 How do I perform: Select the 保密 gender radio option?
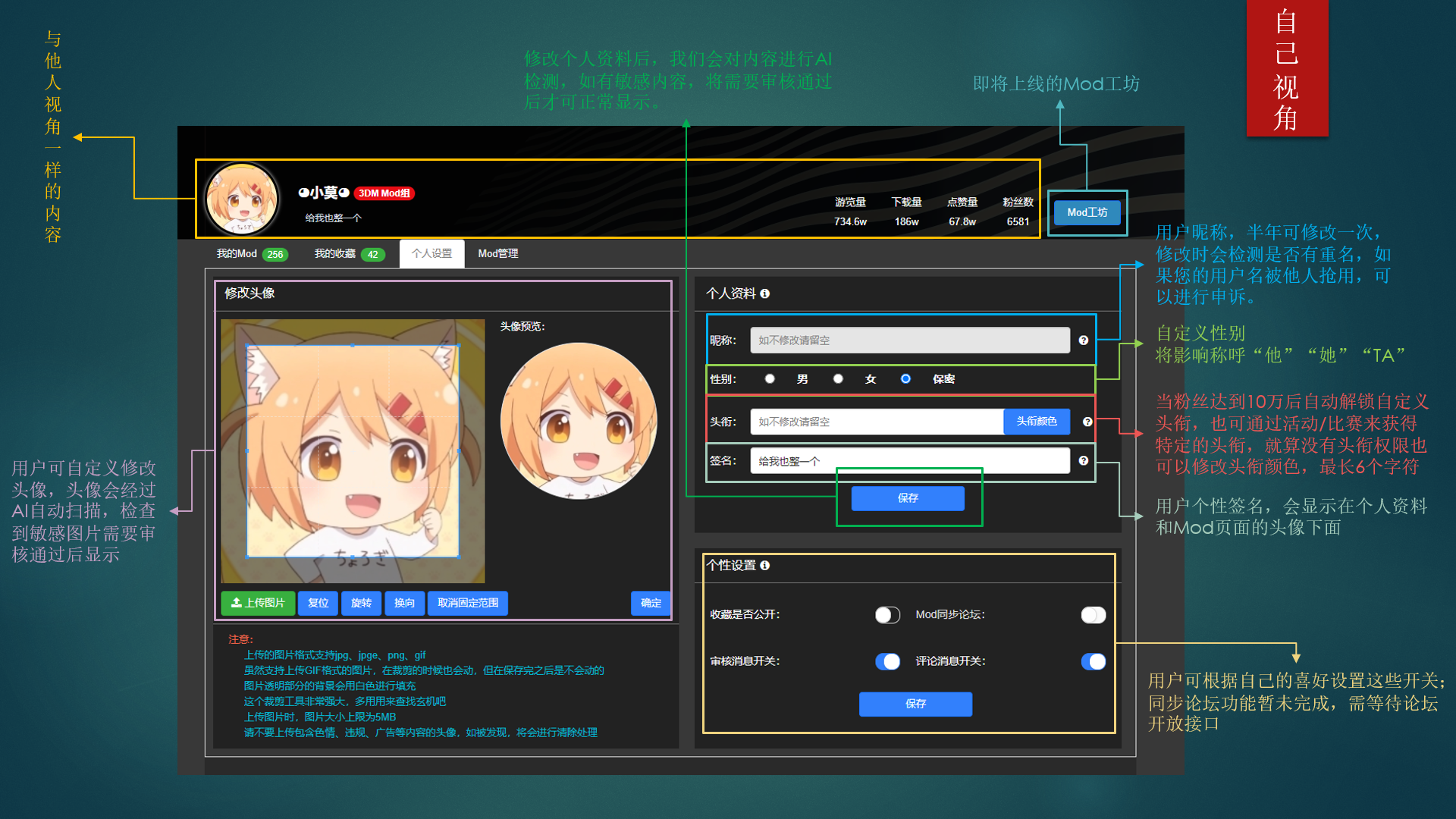905,378
